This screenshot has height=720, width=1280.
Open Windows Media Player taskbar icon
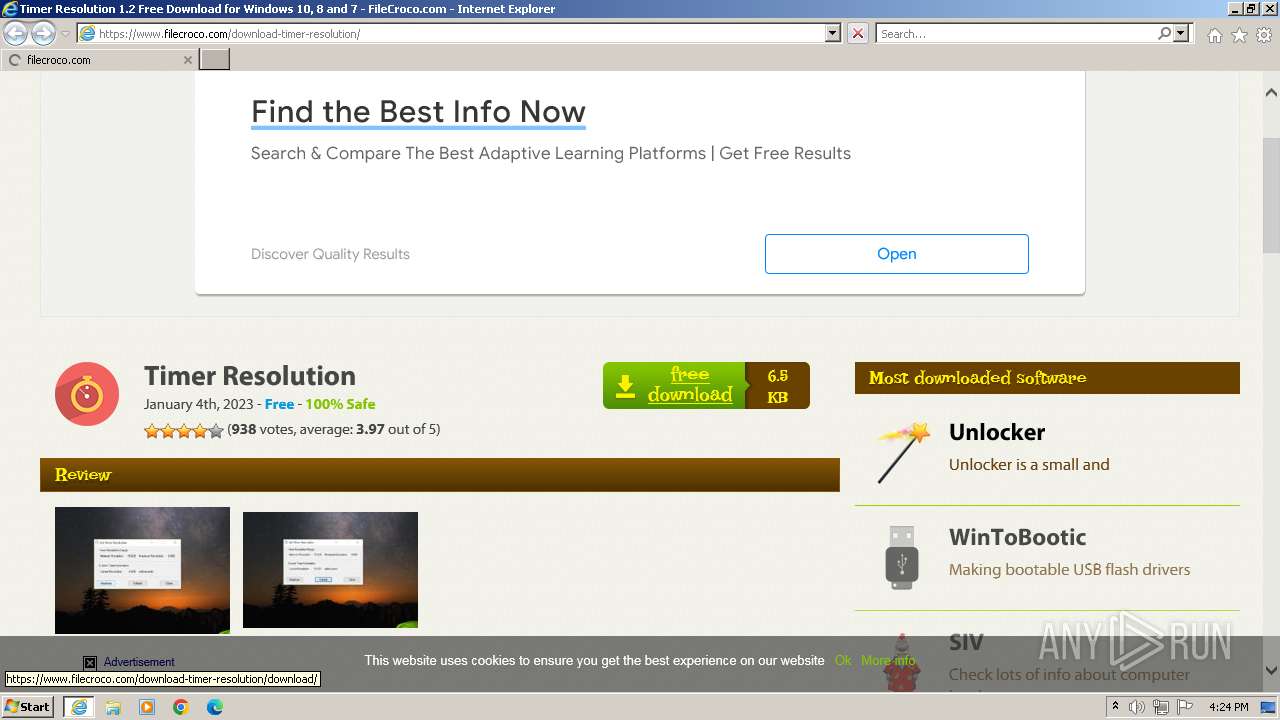click(x=147, y=707)
